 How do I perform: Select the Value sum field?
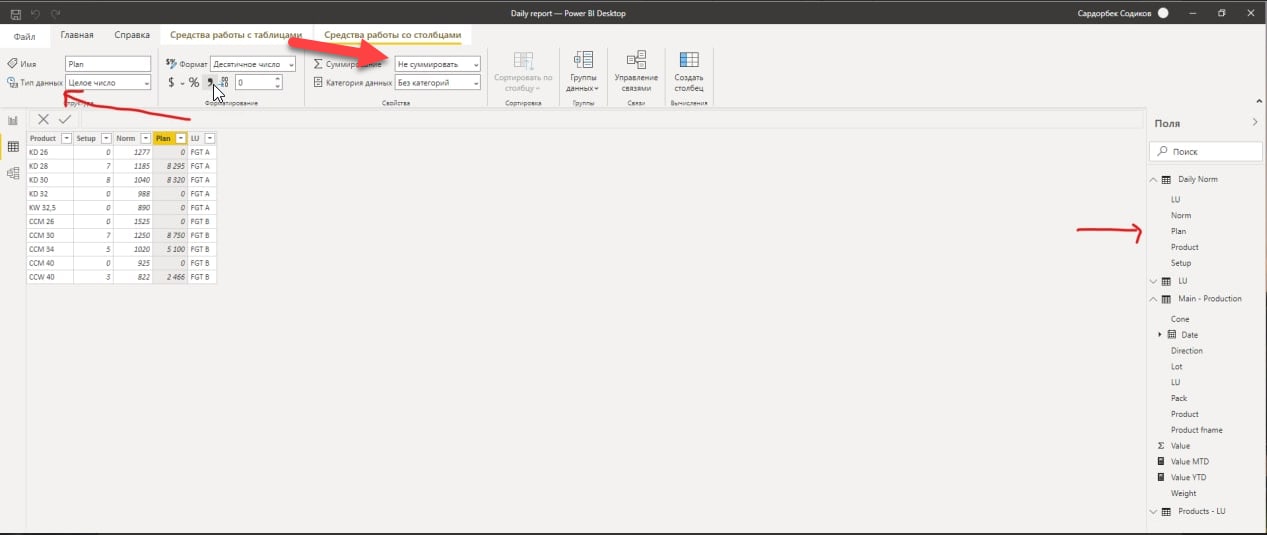(x=1180, y=446)
